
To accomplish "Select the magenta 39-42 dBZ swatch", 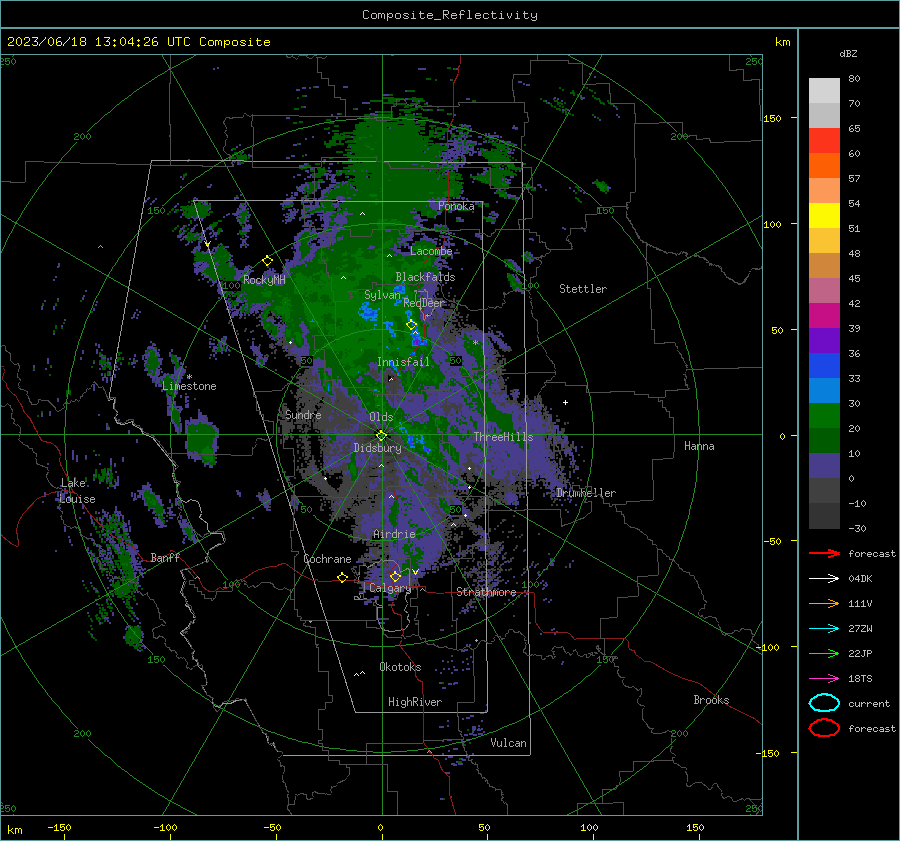I will (x=824, y=316).
